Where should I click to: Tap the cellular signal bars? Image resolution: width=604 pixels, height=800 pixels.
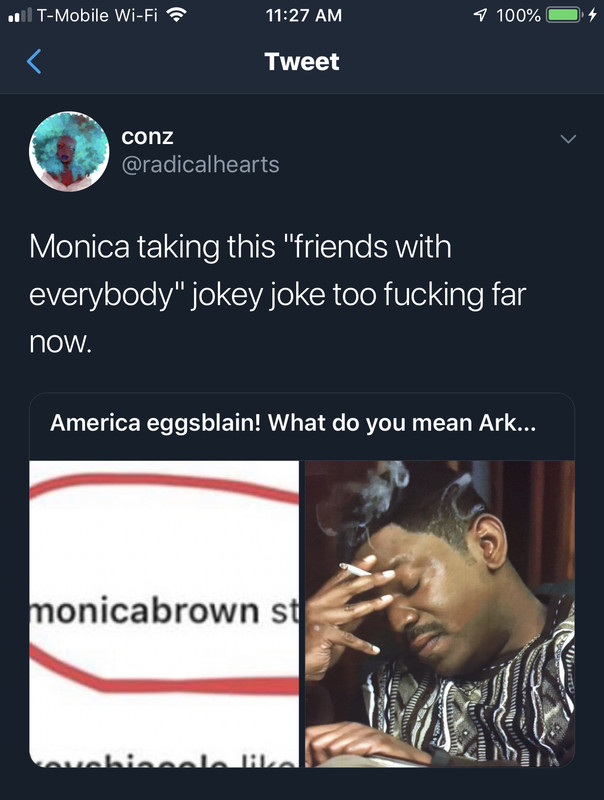point(20,16)
